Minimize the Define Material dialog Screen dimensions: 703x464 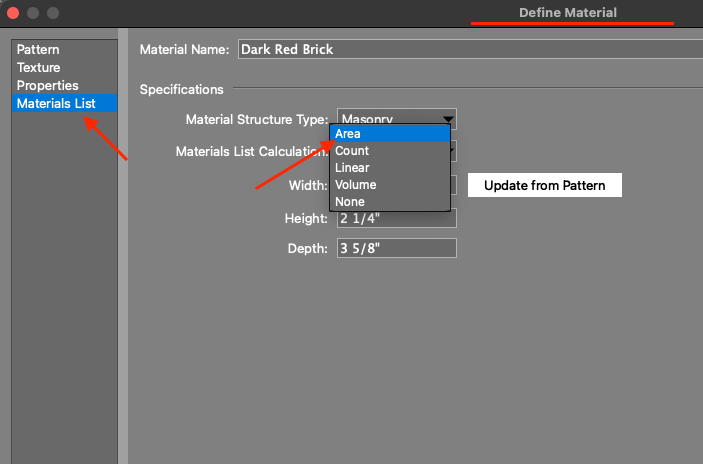[x=33, y=13]
